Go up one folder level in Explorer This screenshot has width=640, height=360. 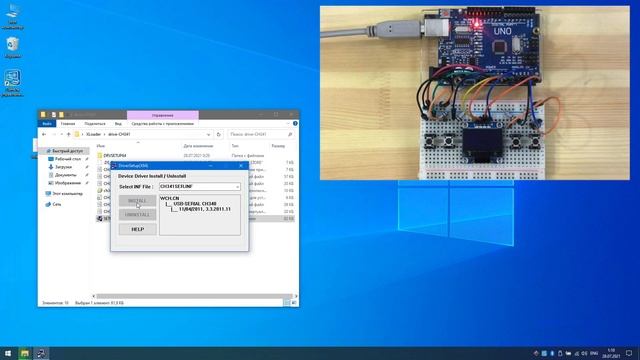69,134
